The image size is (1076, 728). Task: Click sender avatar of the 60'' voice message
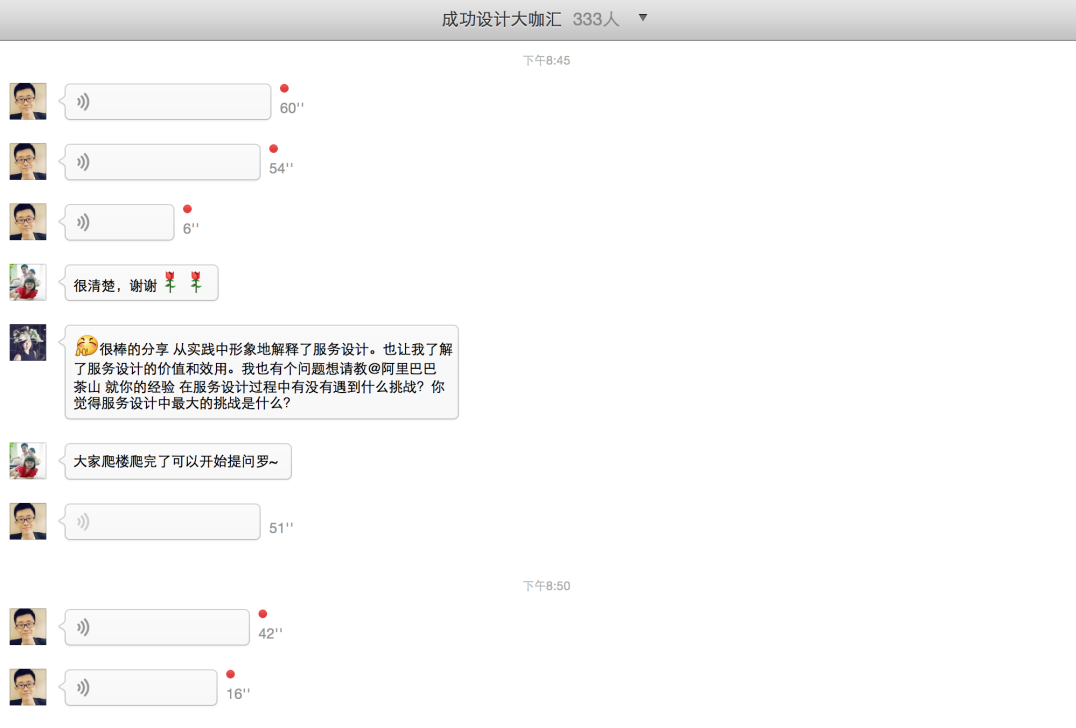coord(28,102)
